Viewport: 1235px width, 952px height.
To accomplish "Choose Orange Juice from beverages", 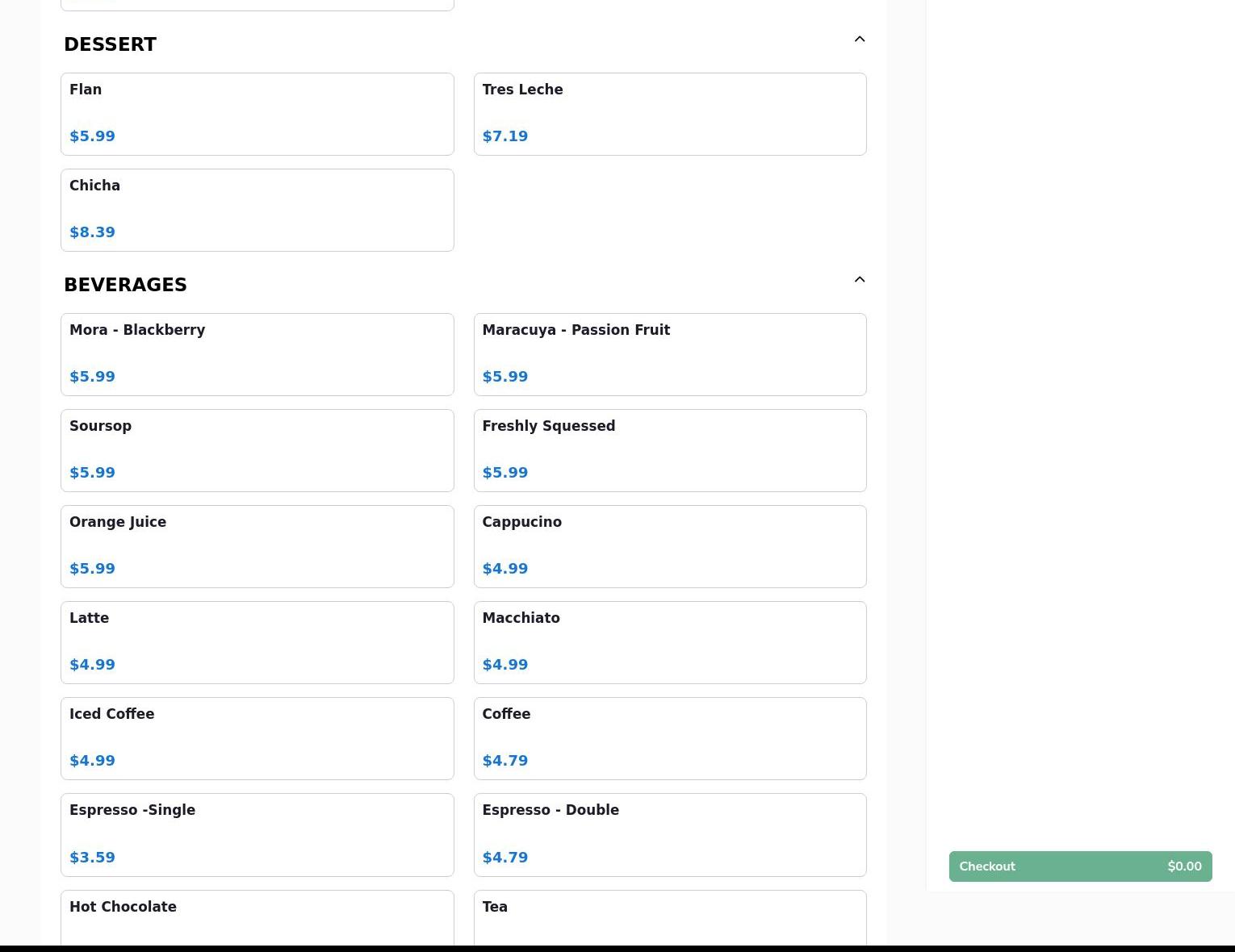I will click(257, 546).
